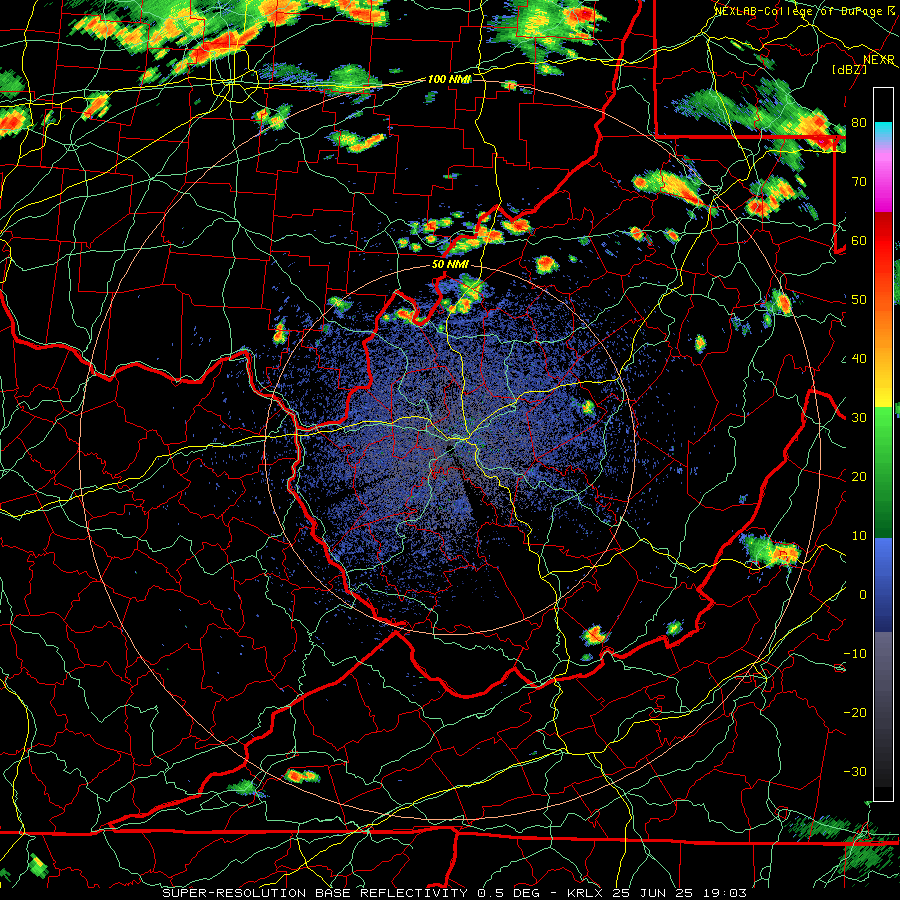Click the 30 value on the dBZ scale

coord(859,418)
